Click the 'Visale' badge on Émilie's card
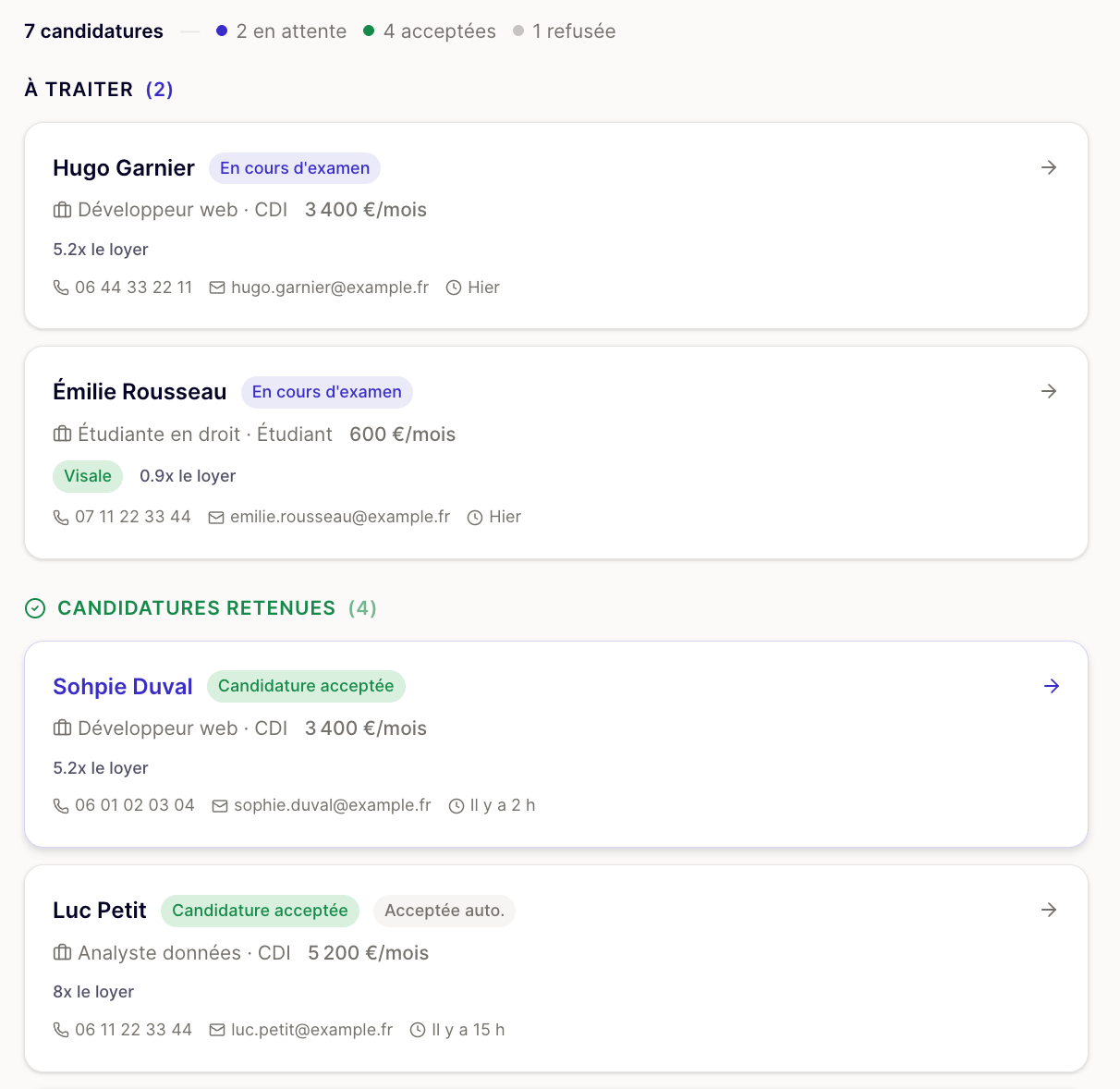Screen dimensions: 1120x1089 click(88, 476)
